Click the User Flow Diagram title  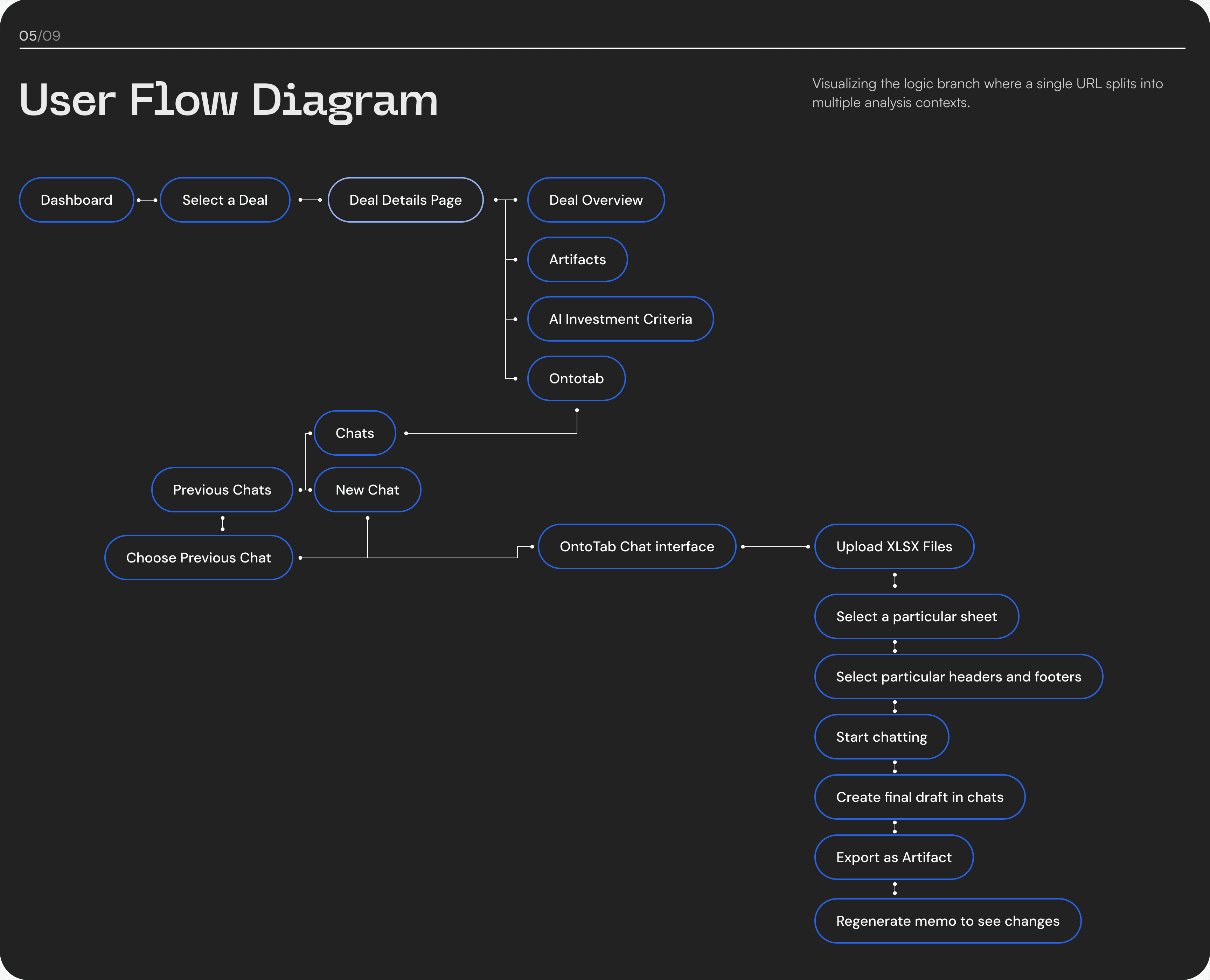click(x=229, y=100)
